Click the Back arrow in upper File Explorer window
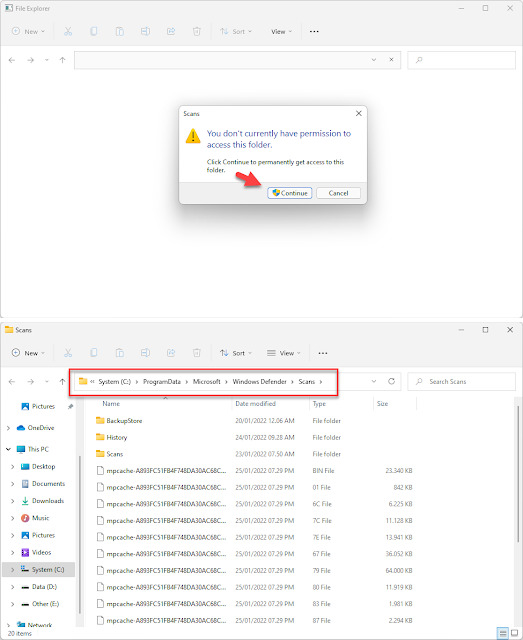Viewport: 523px width, 640px height. click(x=12, y=60)
